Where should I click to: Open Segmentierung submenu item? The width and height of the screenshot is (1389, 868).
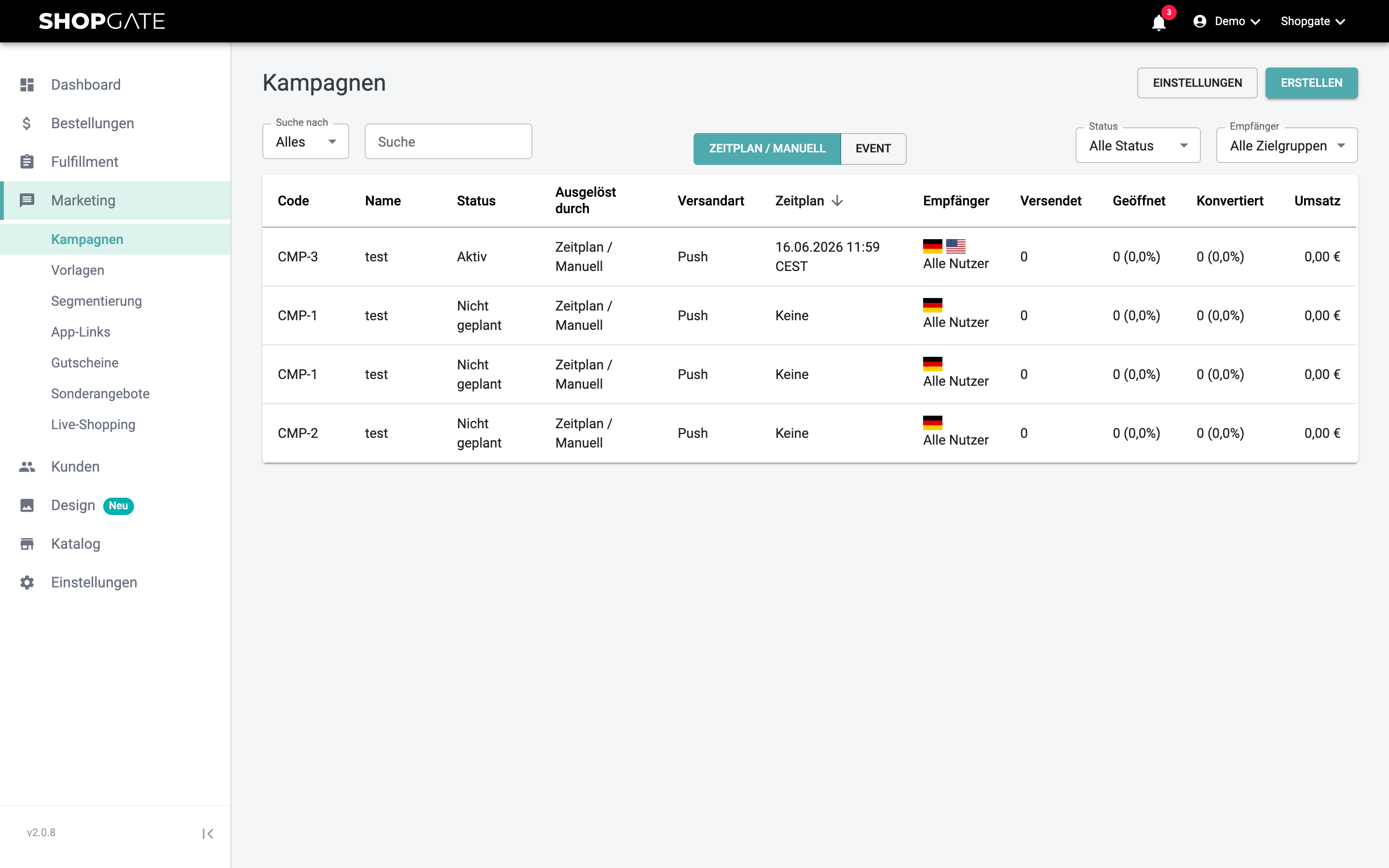pyautogui.click(x=96, y=301)
